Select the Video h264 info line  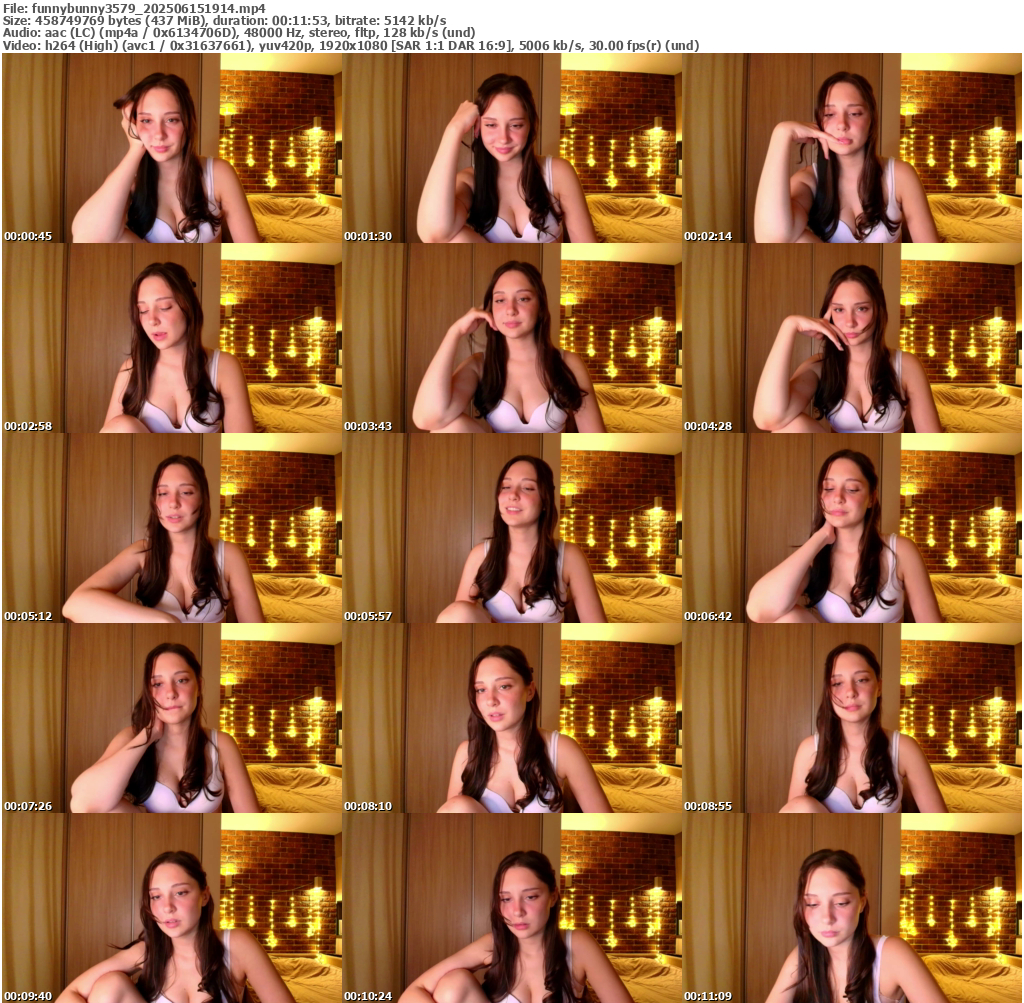pos(351,46)
